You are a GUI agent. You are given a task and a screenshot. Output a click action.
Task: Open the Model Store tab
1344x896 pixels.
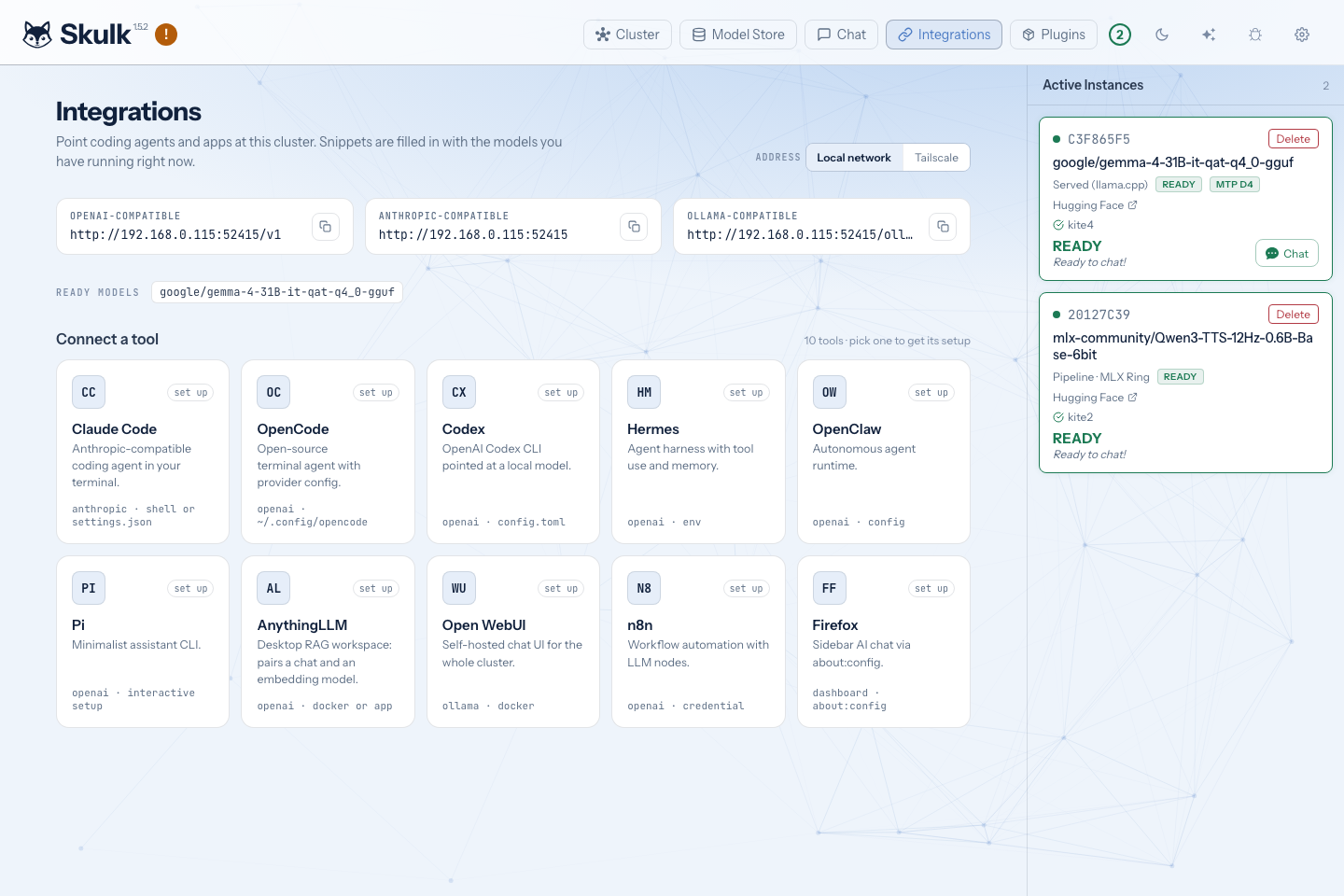[x=738, y=35]
